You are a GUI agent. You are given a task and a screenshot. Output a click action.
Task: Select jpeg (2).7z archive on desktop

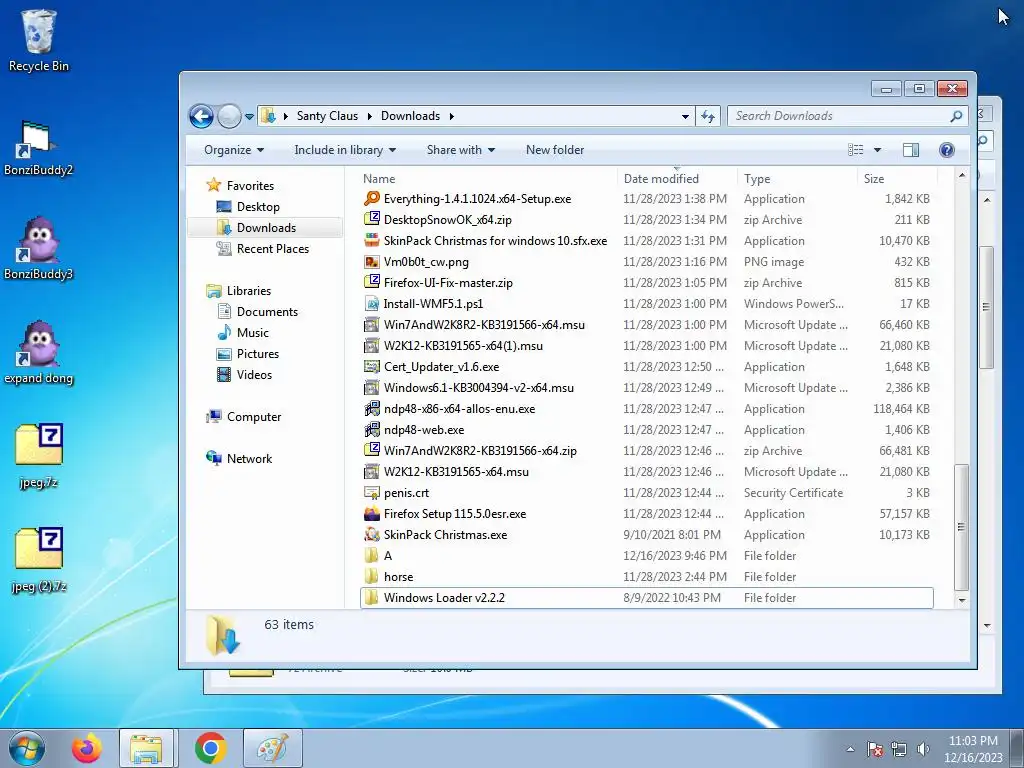[39, 560]
